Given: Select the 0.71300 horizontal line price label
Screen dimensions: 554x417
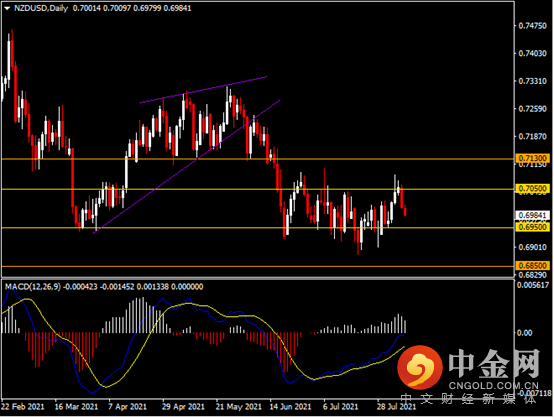Looking at the screenshot, I should click(532, 158).
